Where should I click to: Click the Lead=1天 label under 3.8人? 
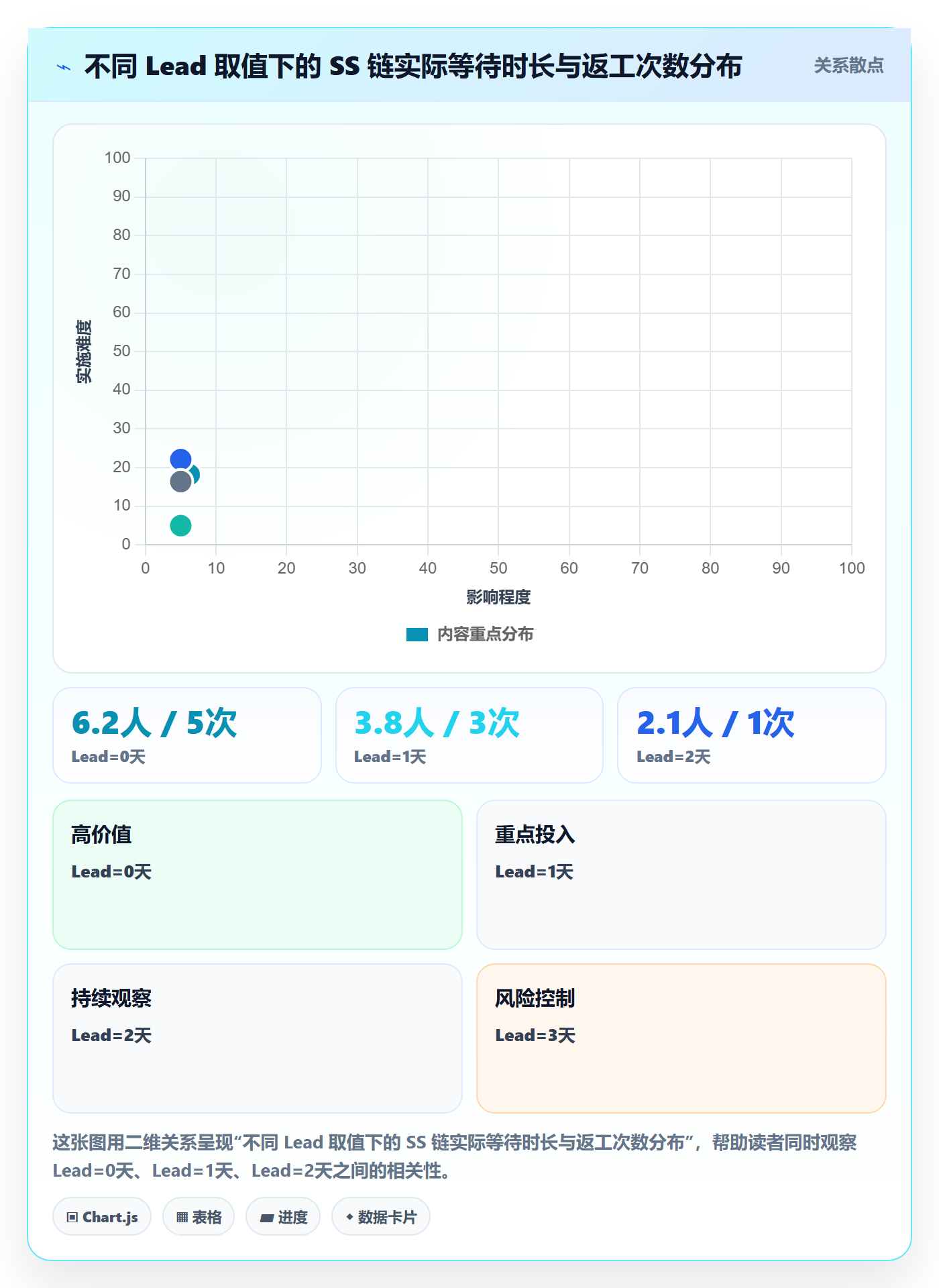(390, 757)
